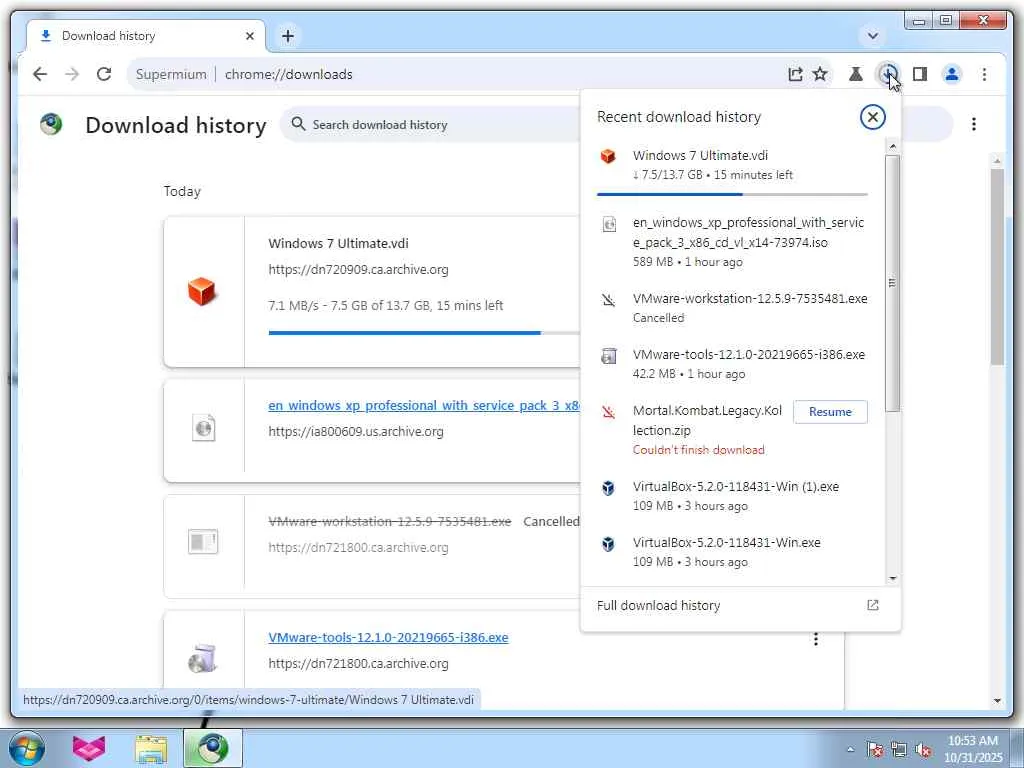Open the tab search dropdown chevron

click(x=872, y=35)
